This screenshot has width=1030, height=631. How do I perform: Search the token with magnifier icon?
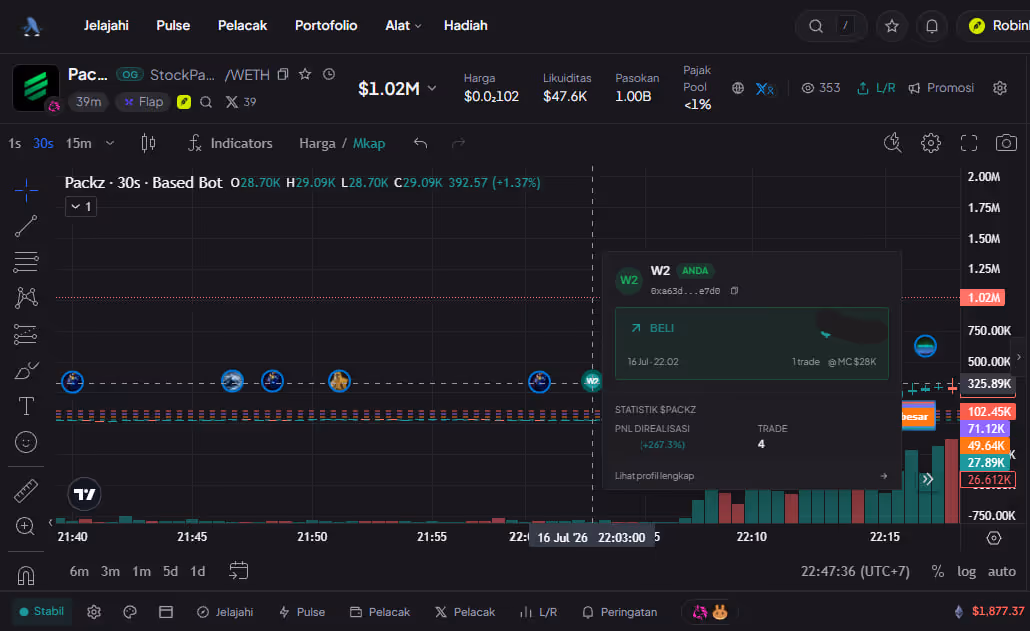(x=206, y=102)
